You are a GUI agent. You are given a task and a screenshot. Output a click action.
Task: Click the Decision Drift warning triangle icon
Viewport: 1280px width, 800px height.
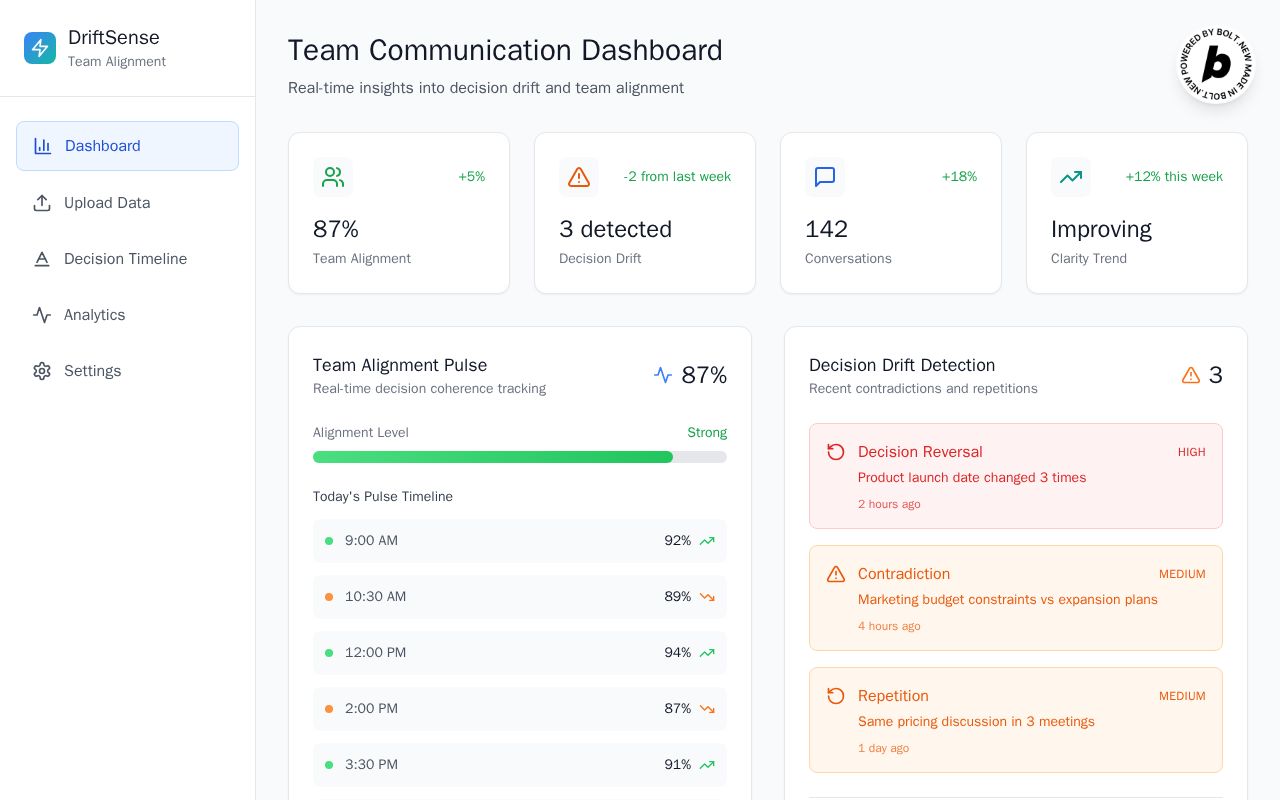point(579,177)
